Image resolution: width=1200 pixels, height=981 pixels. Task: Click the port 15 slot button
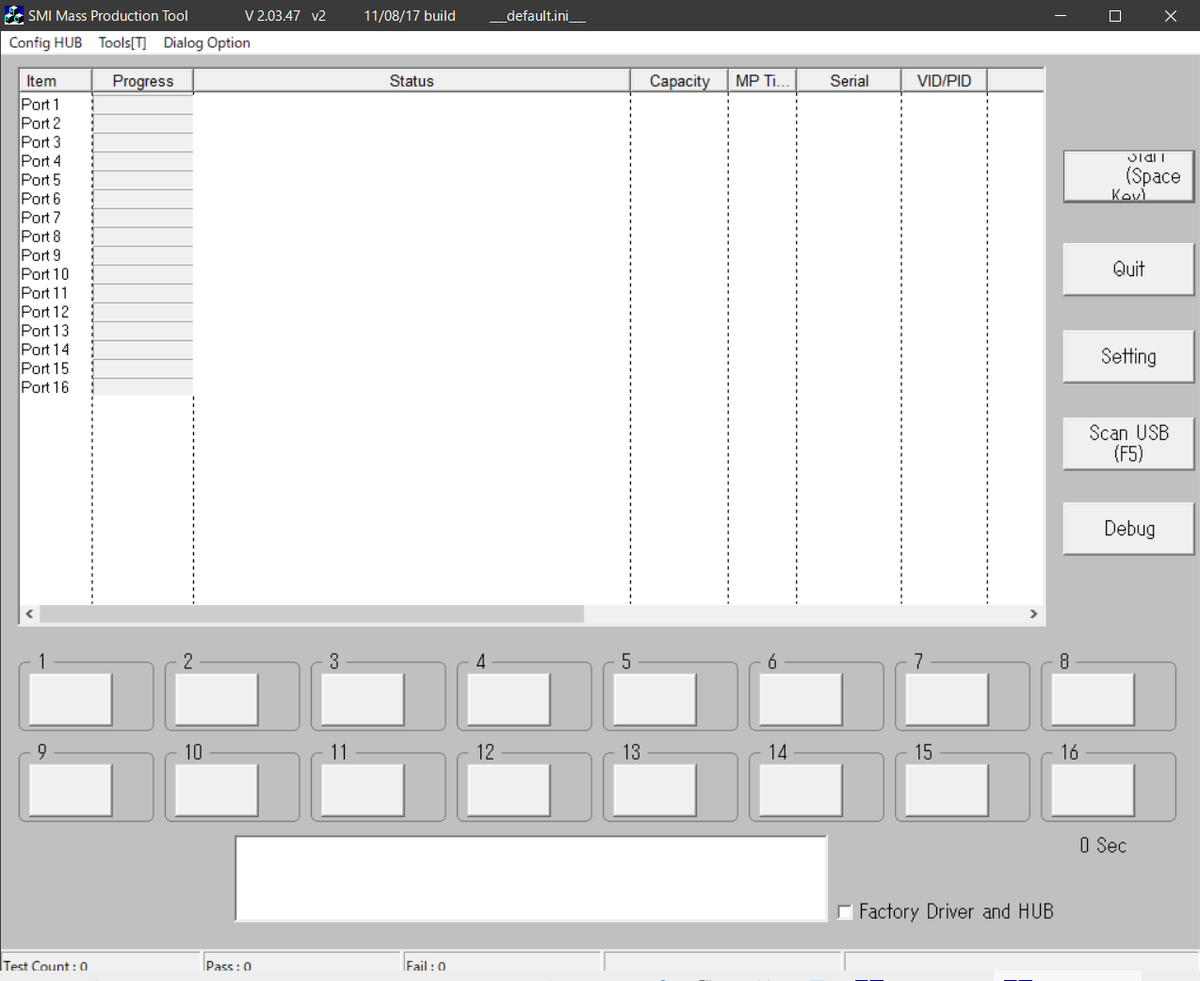(x=946, y=790)
